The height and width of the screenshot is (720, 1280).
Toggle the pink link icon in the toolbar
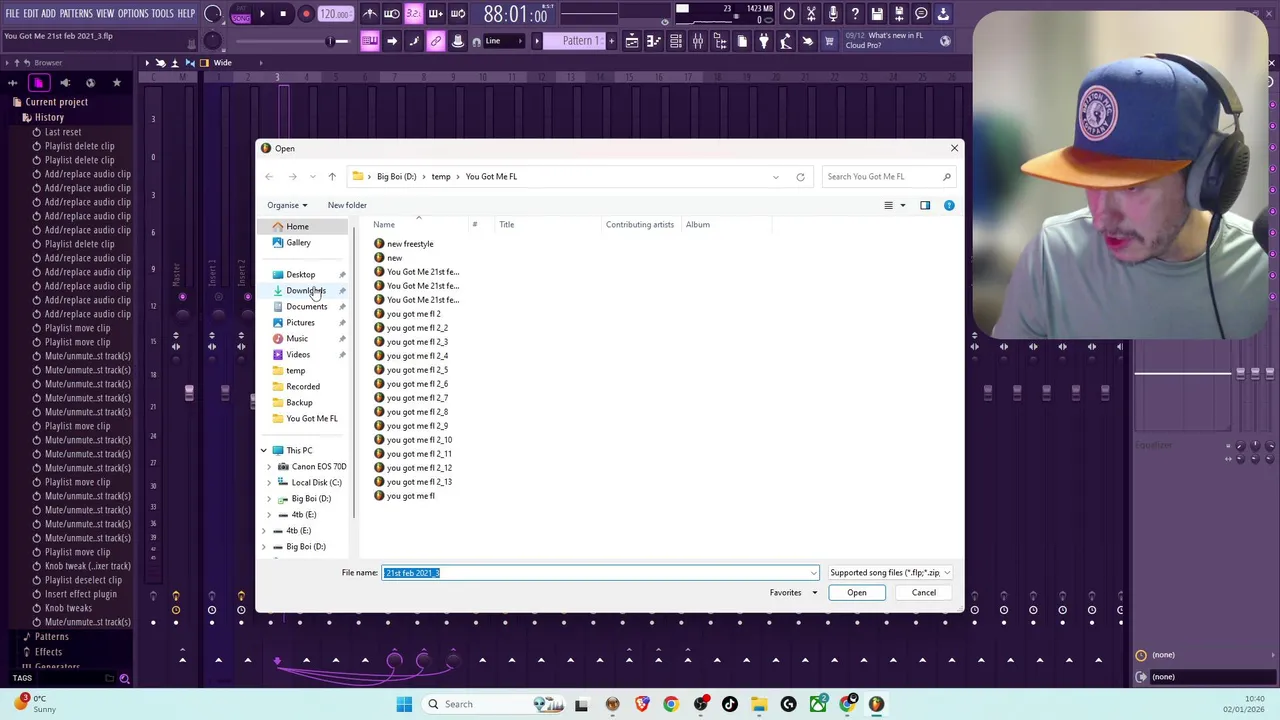pos(436,41)
